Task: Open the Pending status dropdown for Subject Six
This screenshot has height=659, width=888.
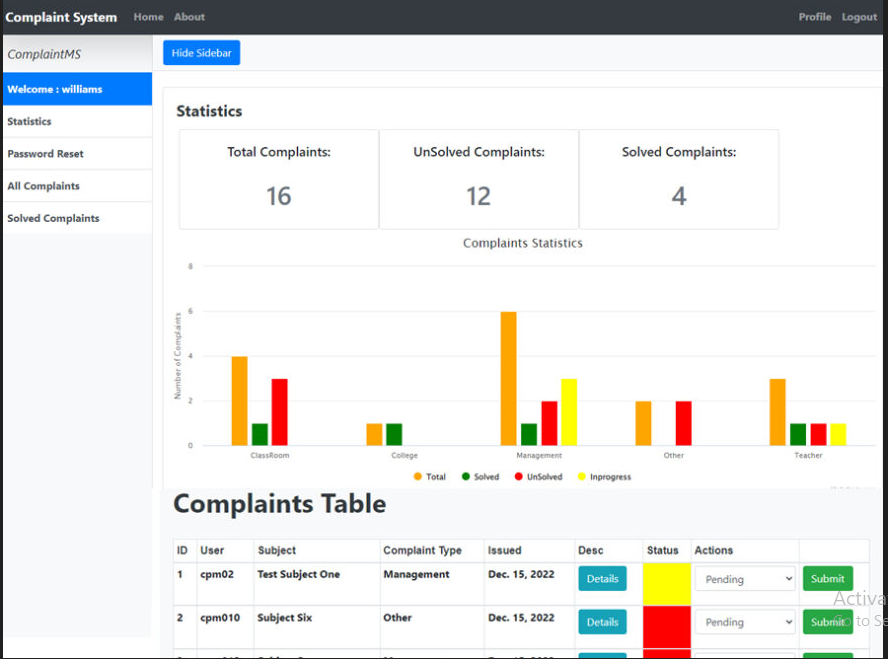Action: coord(744,621)
